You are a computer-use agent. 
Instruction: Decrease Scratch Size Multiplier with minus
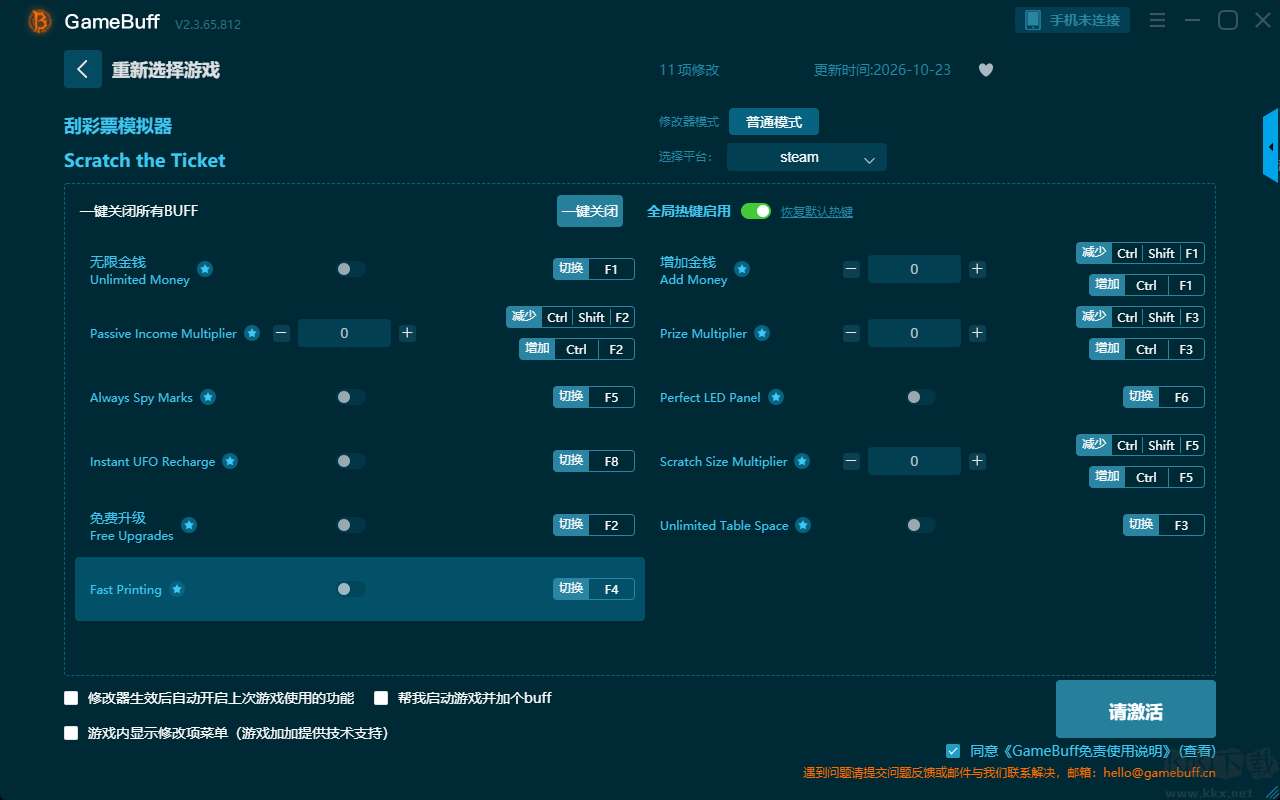[851, 461]
